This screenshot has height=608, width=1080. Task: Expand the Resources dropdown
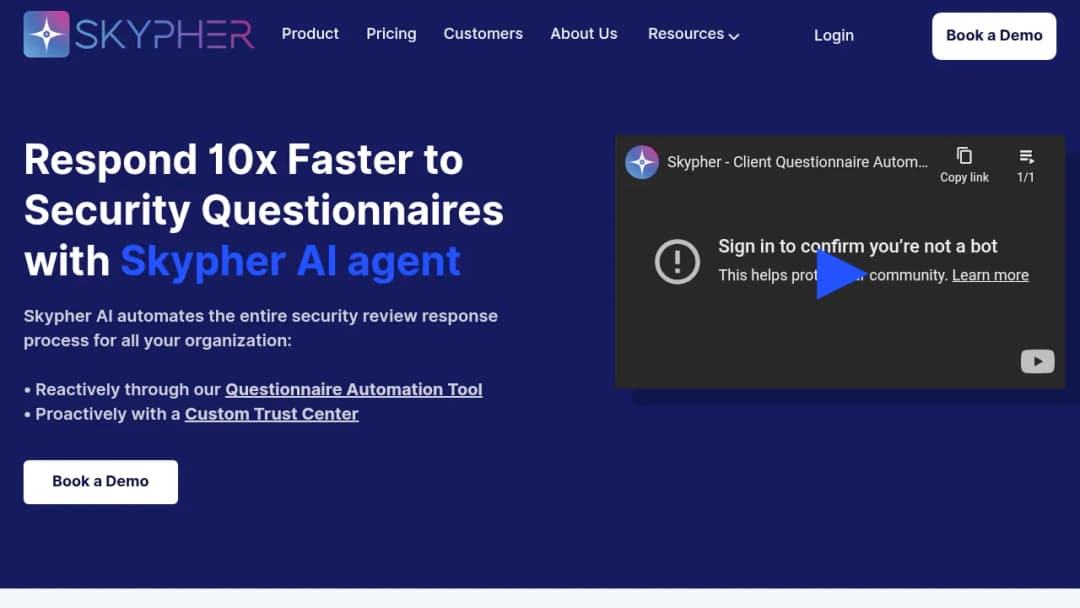[x=693, y=34]
